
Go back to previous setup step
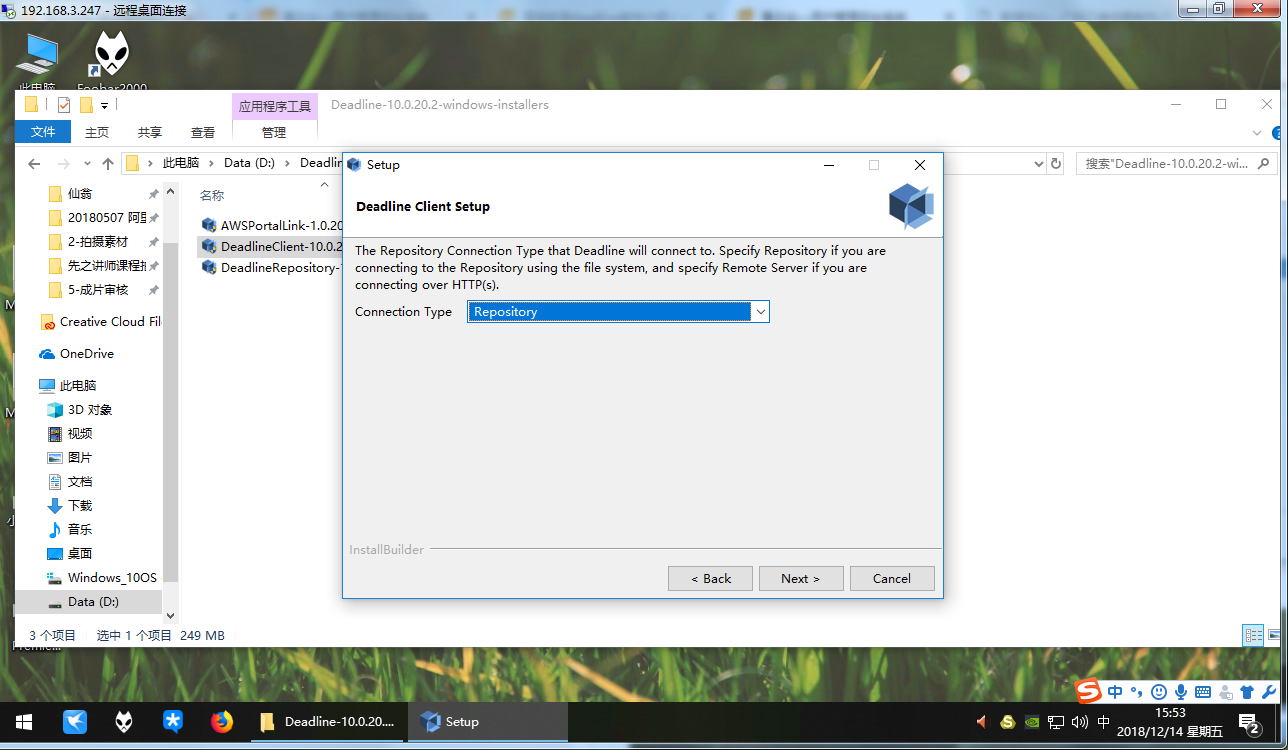tap(710, 578)
